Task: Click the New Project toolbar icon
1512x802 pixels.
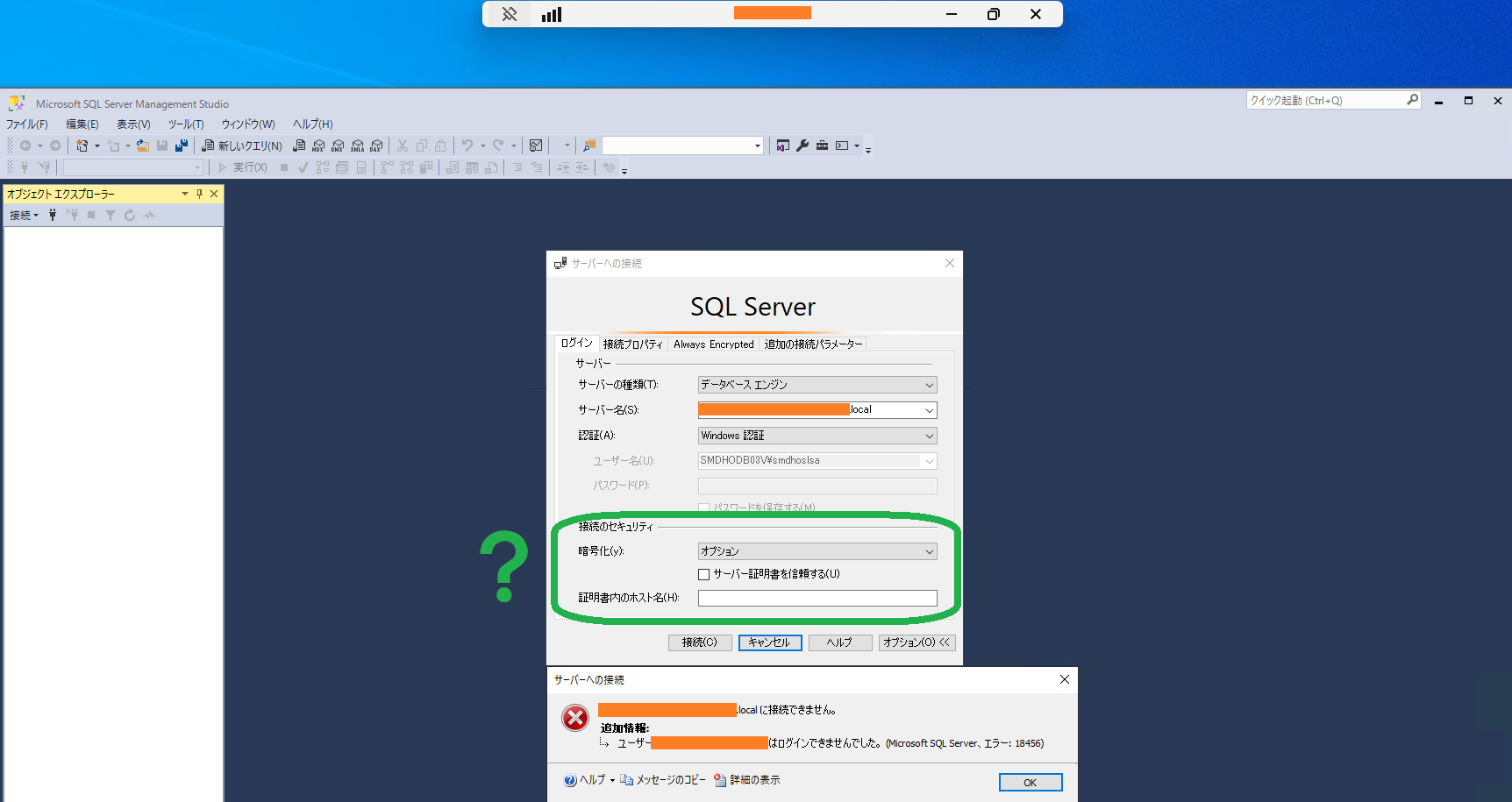Action: [x=82, y=145]
